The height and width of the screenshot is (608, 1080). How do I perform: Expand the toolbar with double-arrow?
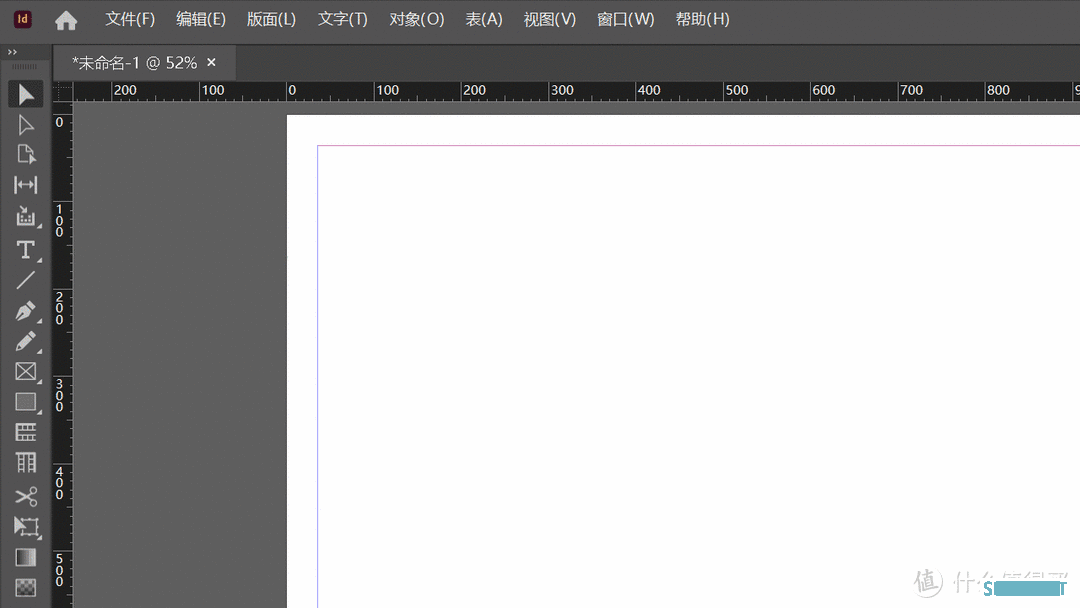pyautogui.click(x=12, y=52)
